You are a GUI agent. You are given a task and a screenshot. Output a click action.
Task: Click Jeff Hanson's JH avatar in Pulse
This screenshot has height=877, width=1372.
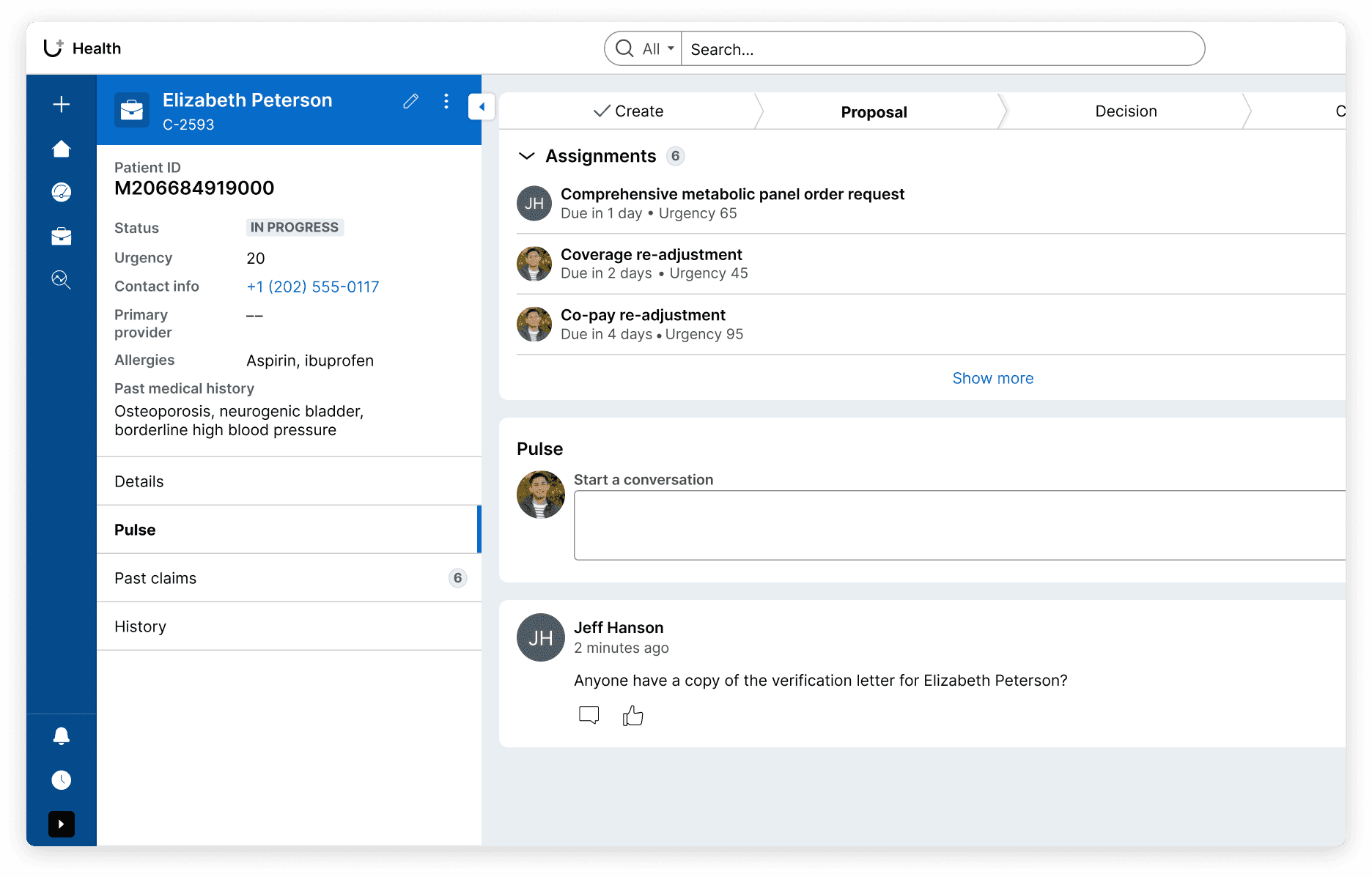point(541,637)
